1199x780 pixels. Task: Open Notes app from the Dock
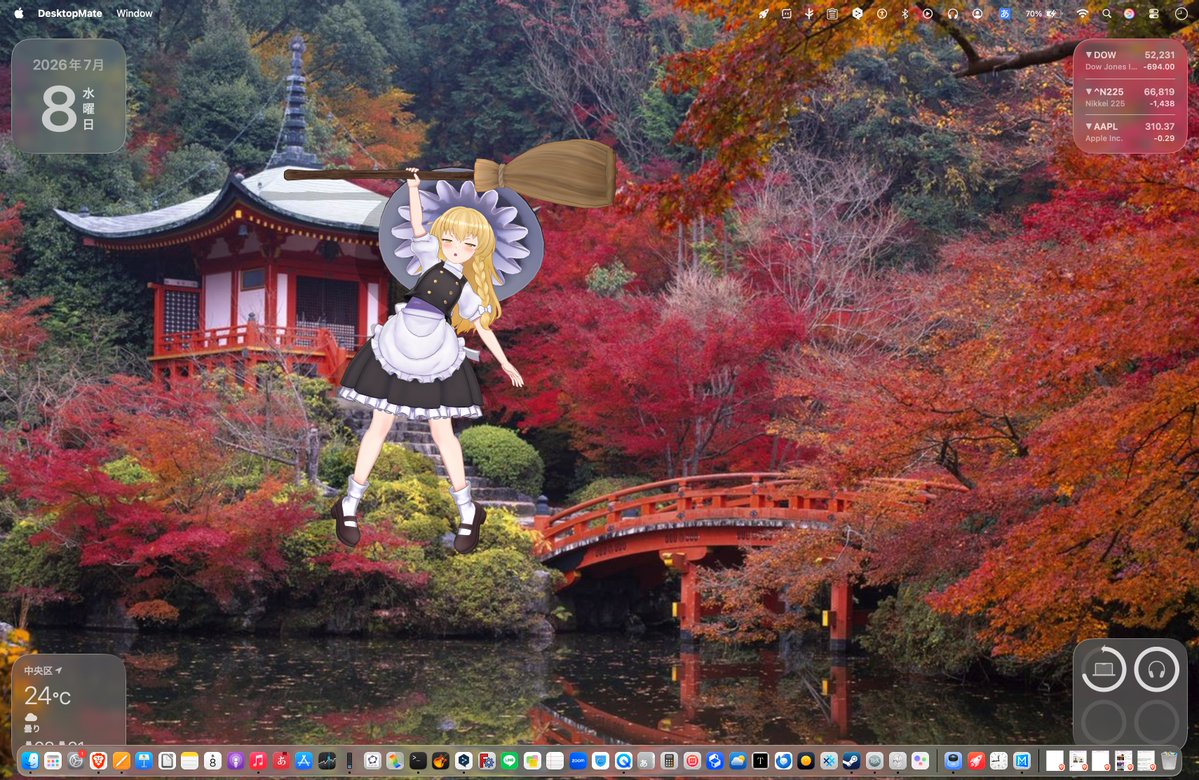pyautogui.click(x=190, y=761)
